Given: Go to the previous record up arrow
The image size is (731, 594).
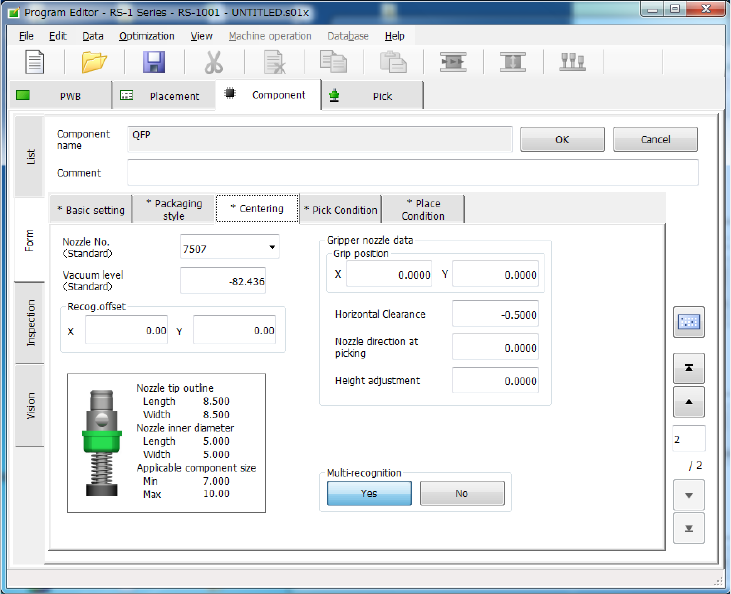Looking at the screenshot, I should 689,401.
